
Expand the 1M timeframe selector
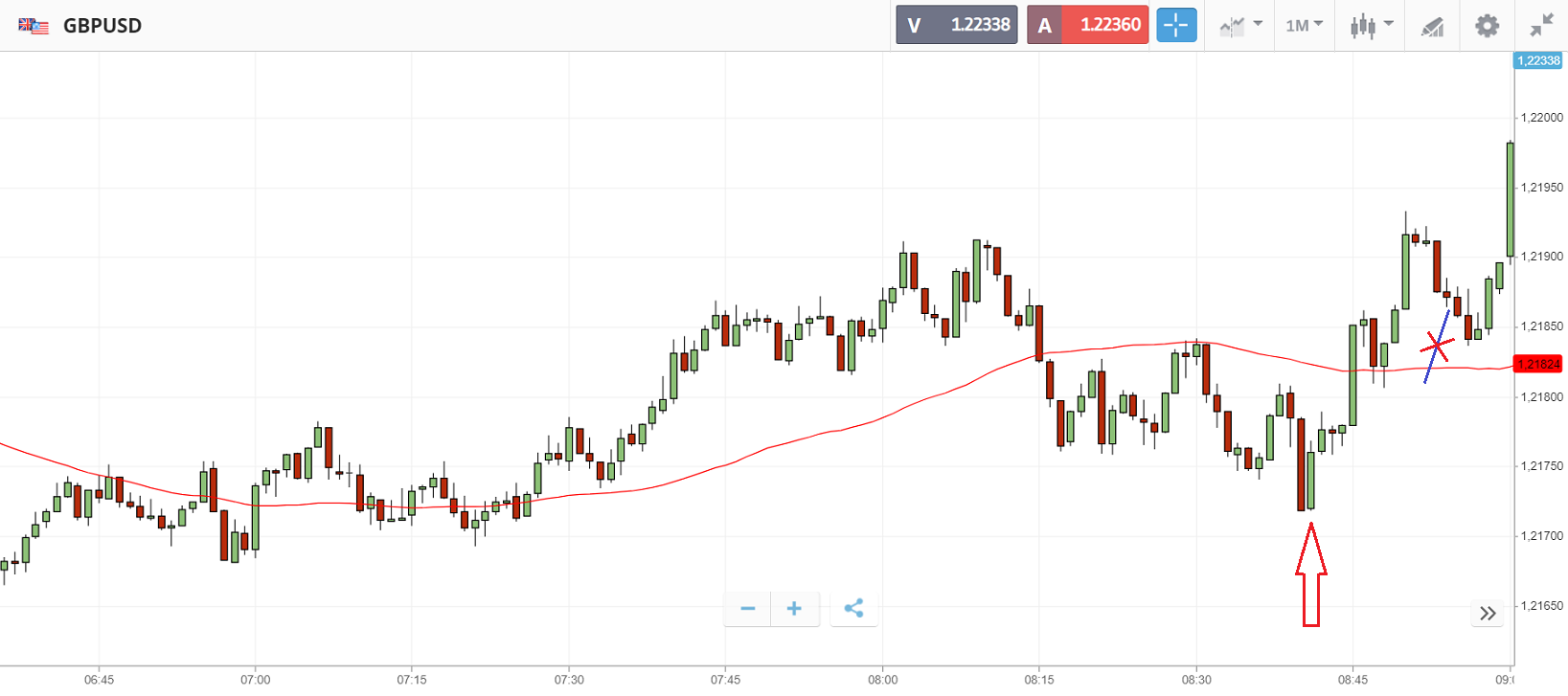pos(1304,26)
